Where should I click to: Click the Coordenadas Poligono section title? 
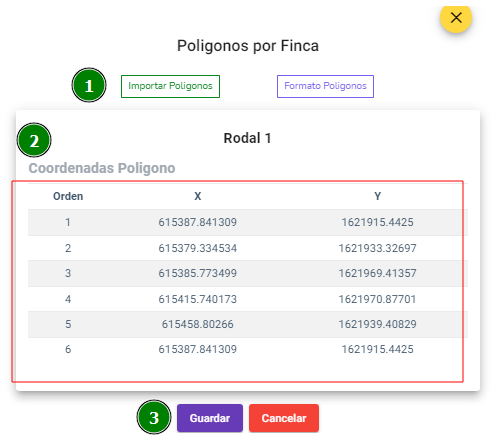102,168
